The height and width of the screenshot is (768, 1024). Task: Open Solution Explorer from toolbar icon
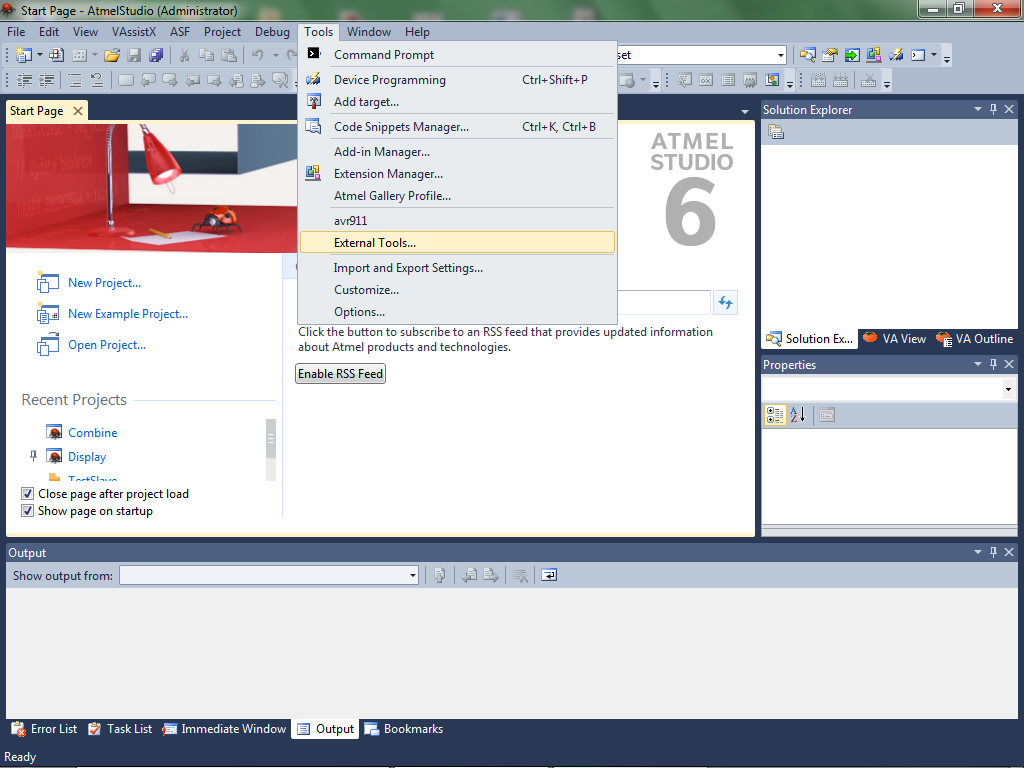[808, 56]
